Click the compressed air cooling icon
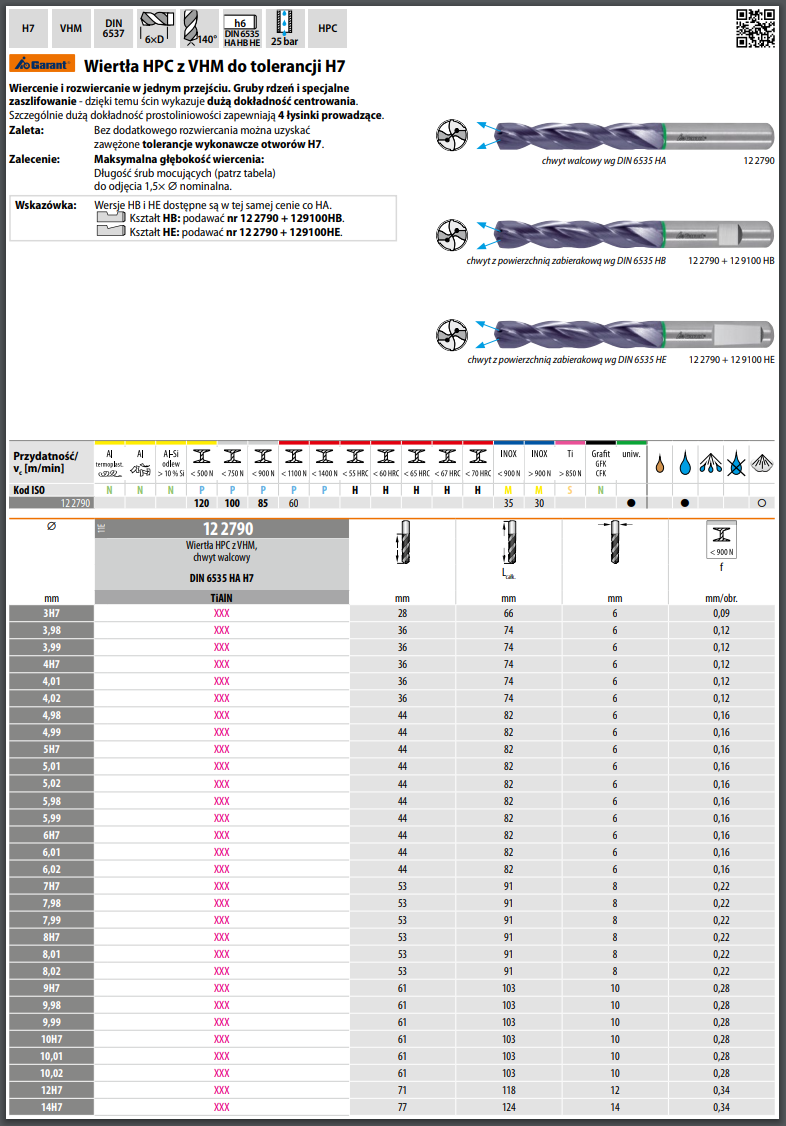 pyautogui.click(x=762, y=463)
